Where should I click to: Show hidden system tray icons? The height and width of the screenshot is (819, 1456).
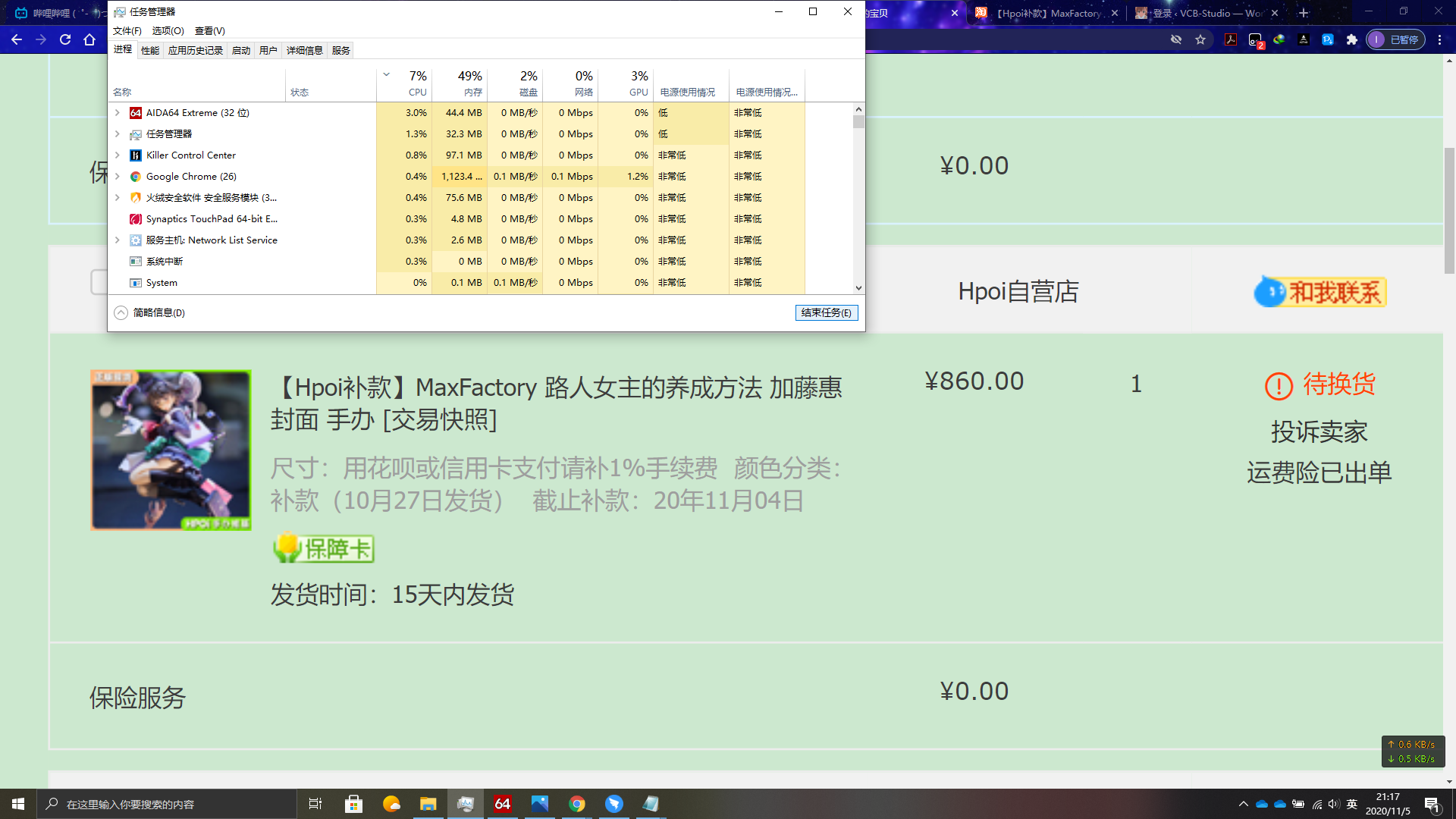pyautogui.click(x=1243, y=804)
